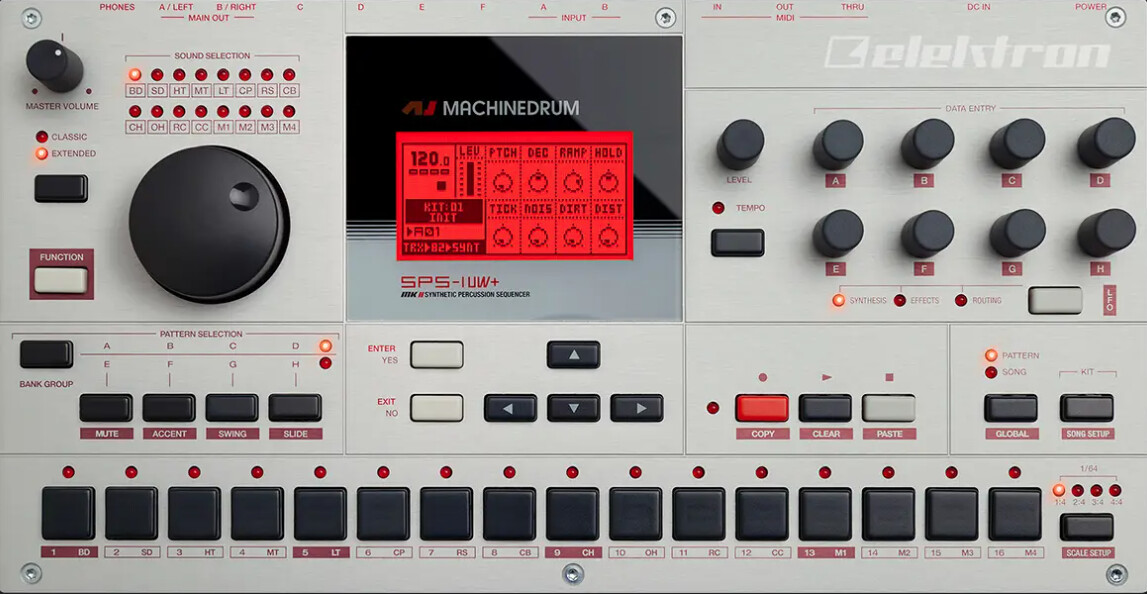
Task: Click the DIST parameter on the display
Action: pyautogui.click(x=609, y=227)
